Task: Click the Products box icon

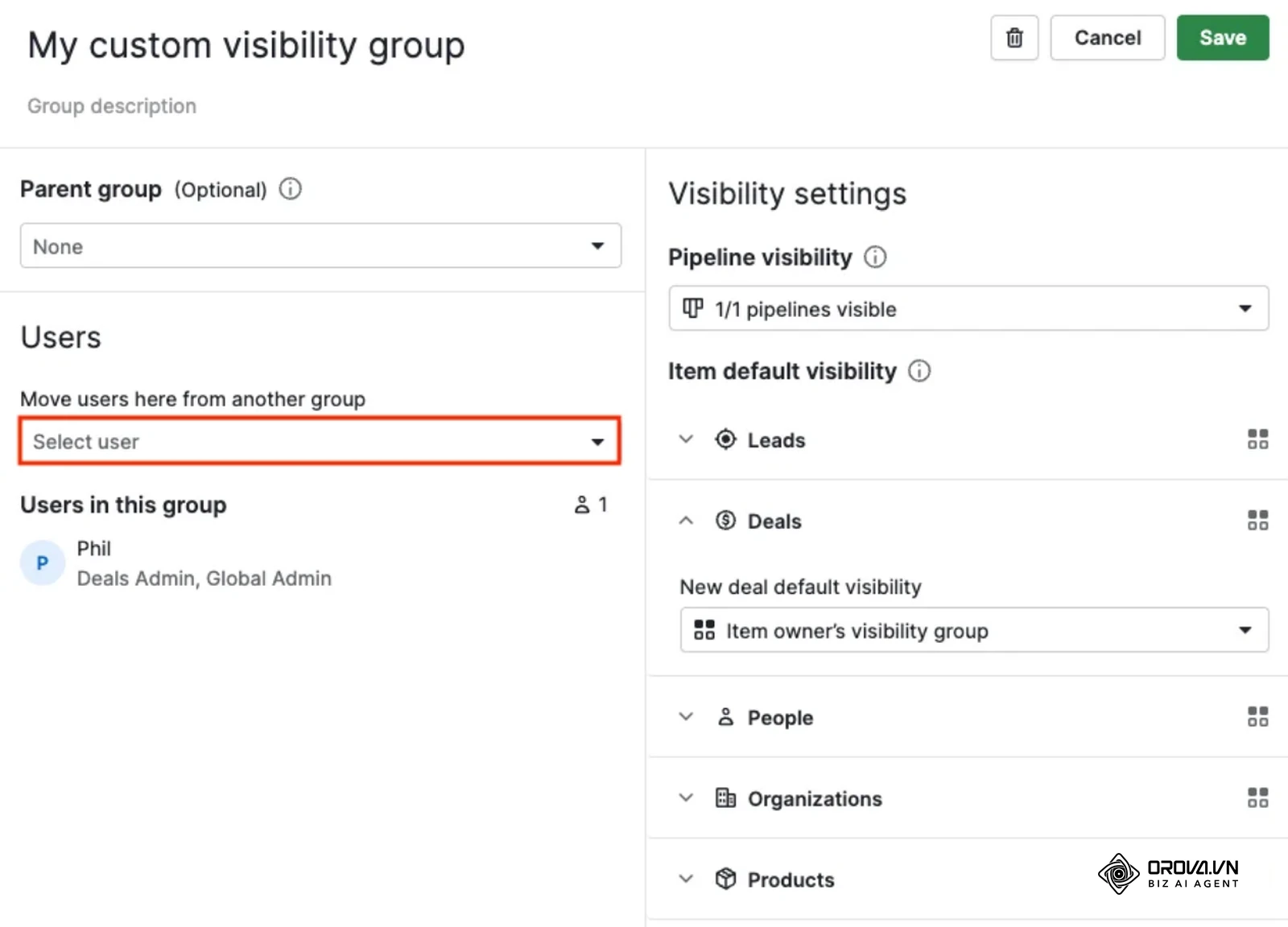Action: tap(725, 879)
